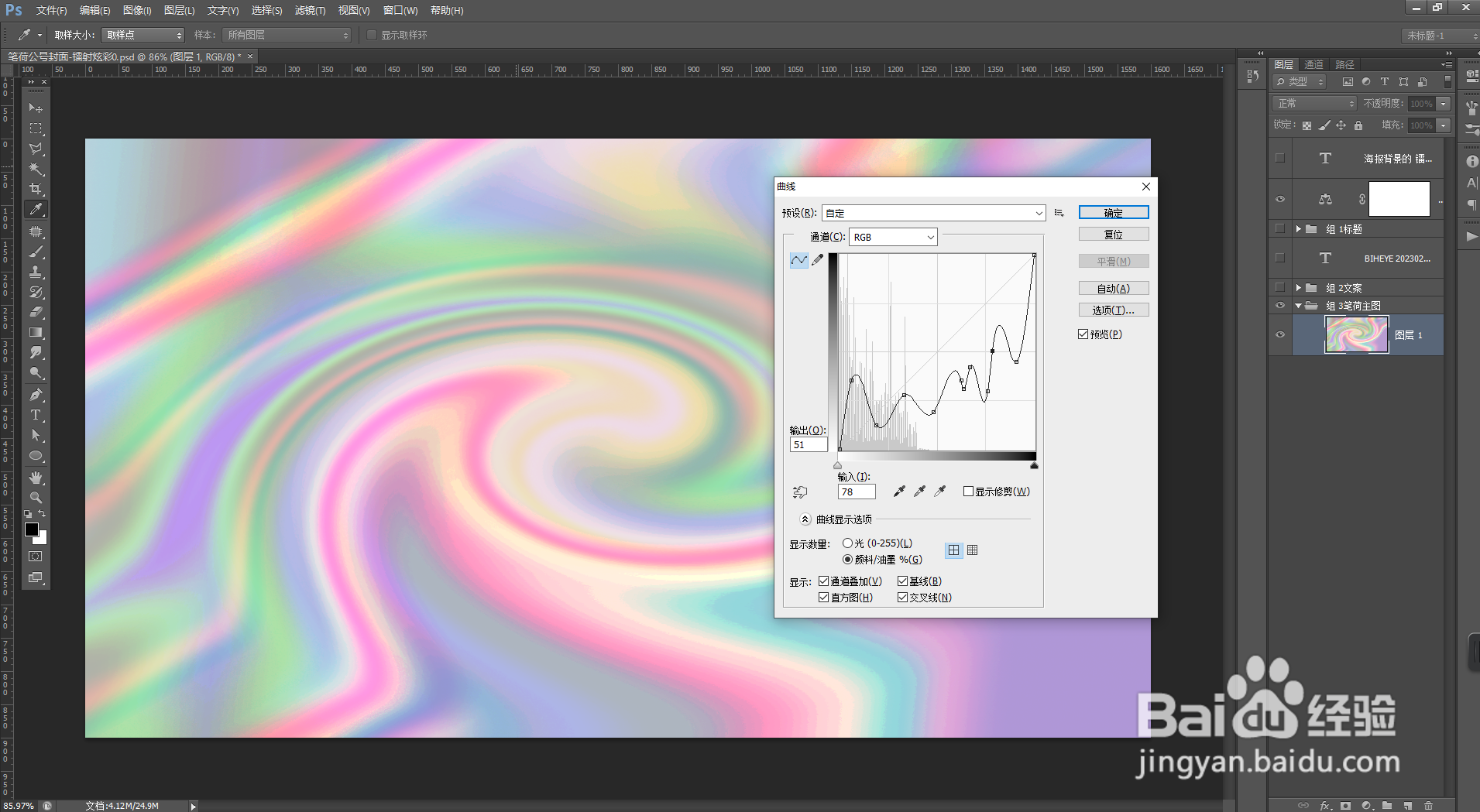This screenshot has width=1480, height=812.
Task: Select the Clone Stamp tool
Action: click(x=36, y=272)
